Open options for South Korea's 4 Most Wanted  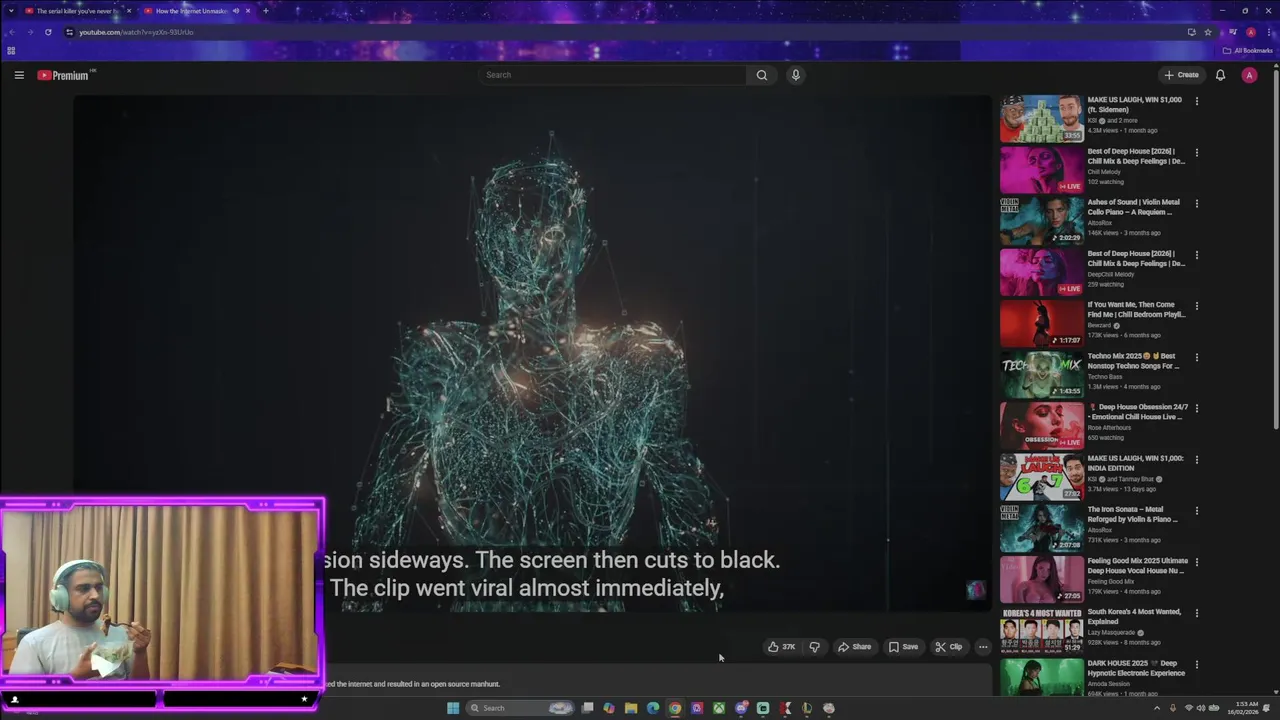pyautogui.click(x=1196, y=613)
